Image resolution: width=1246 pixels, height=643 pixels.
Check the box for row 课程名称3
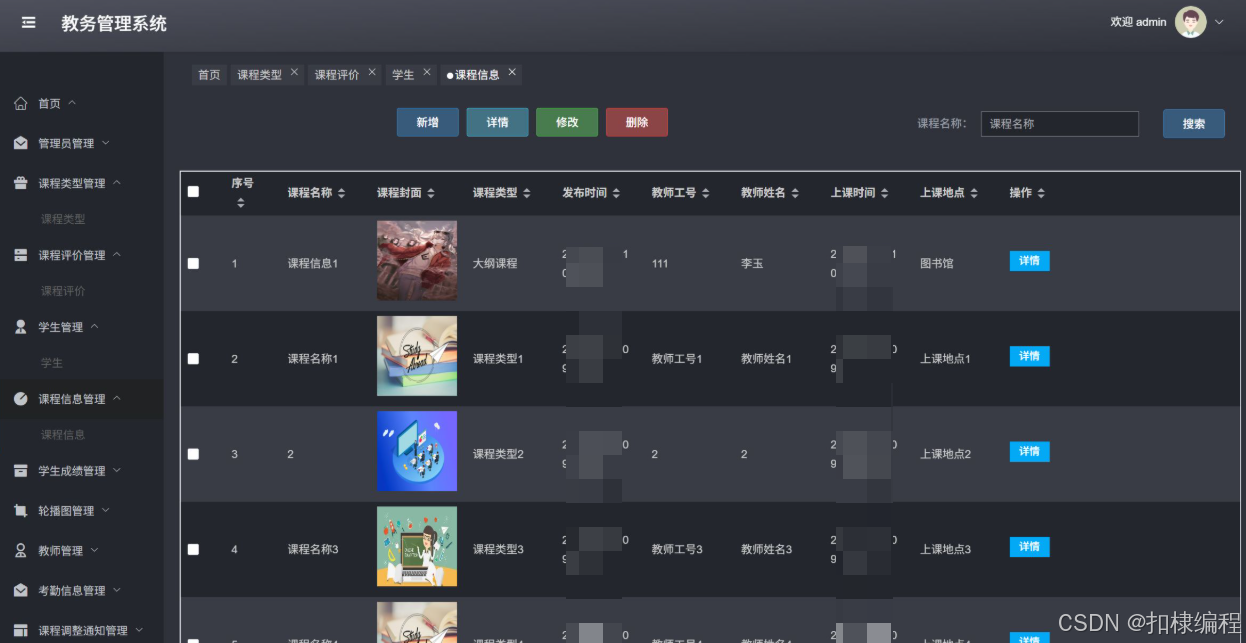coord(193,549)
